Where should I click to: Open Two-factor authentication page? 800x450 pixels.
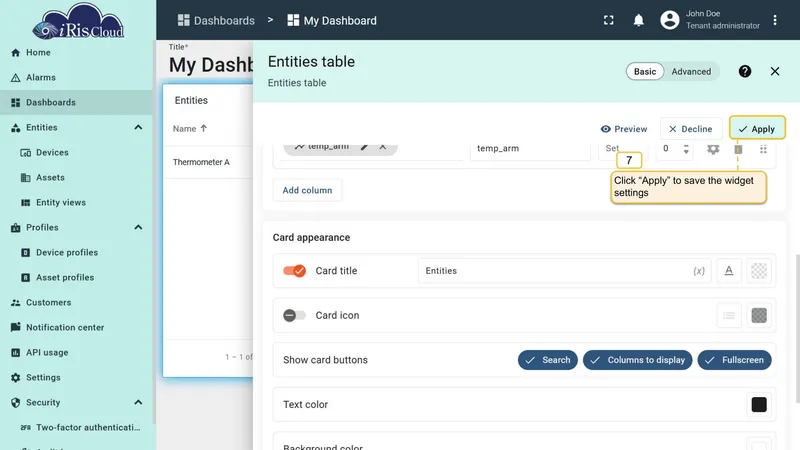click(x=77, y=428)
